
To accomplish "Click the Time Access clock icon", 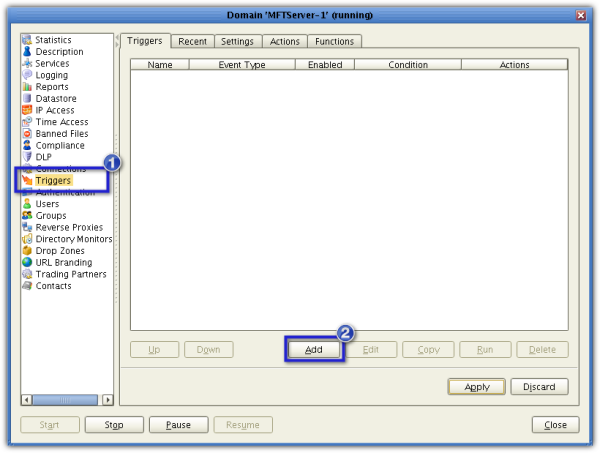I will tap(27, 122).
